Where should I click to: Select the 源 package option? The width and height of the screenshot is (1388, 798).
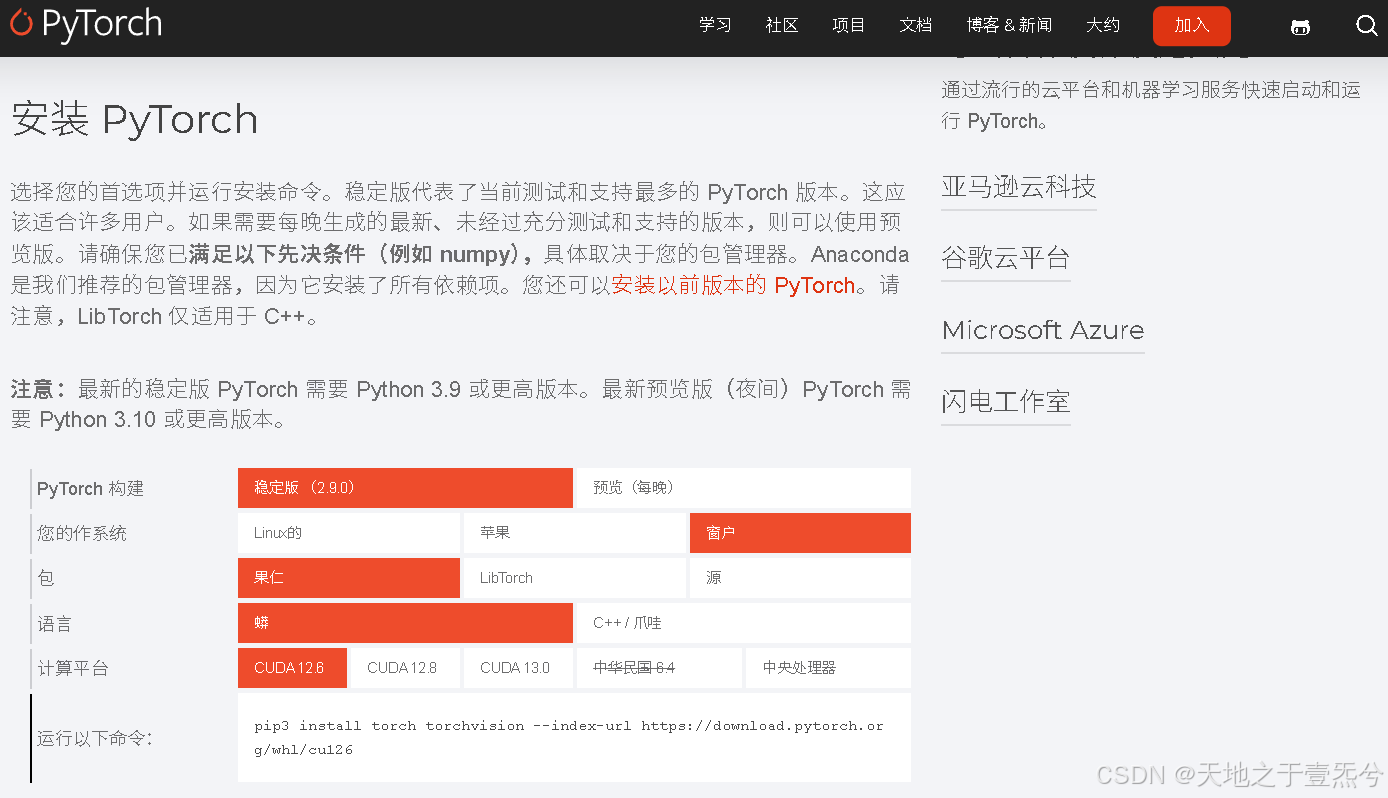[800, 578]
